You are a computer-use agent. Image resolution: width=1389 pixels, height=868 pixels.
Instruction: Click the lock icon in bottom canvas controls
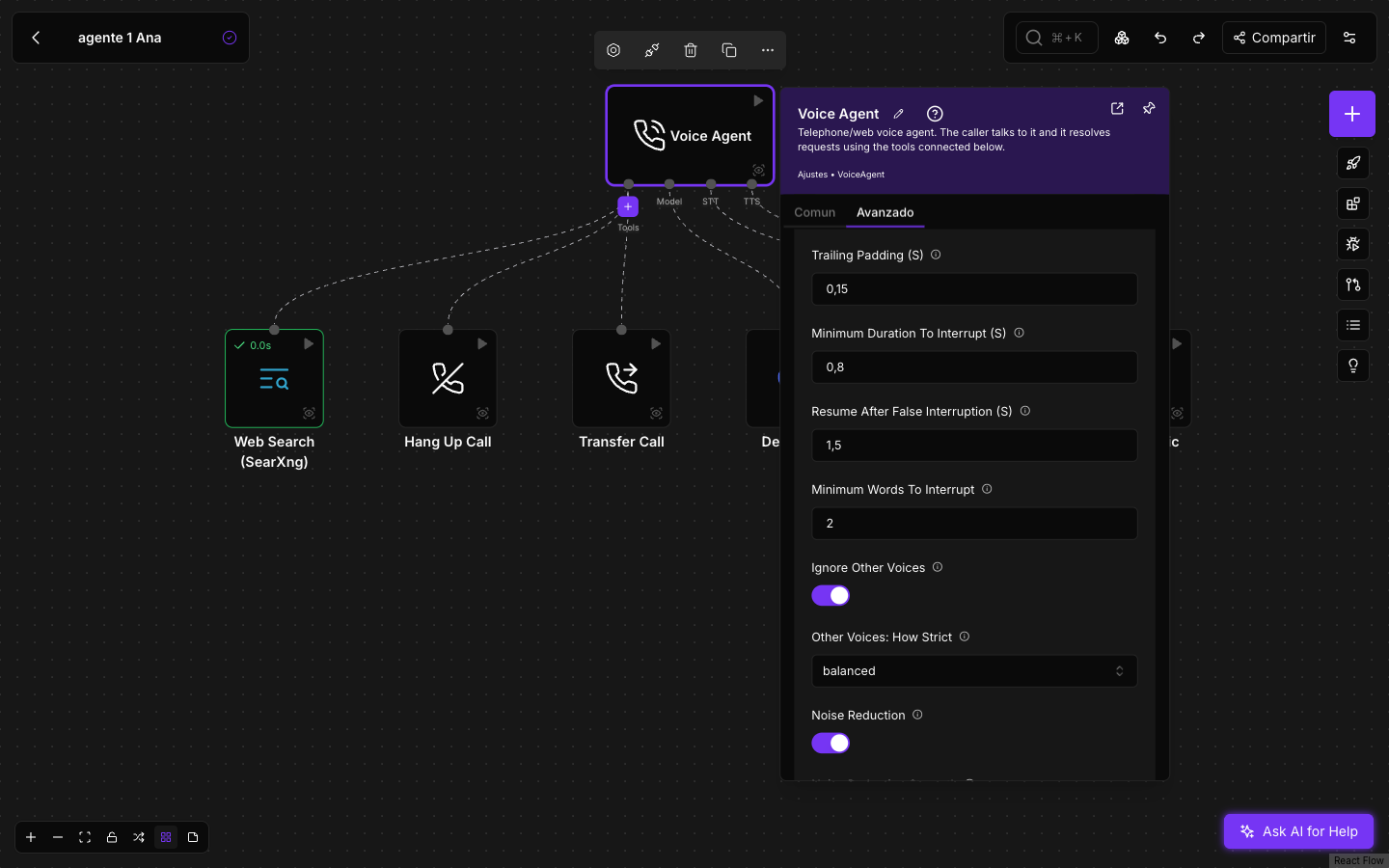112,837
